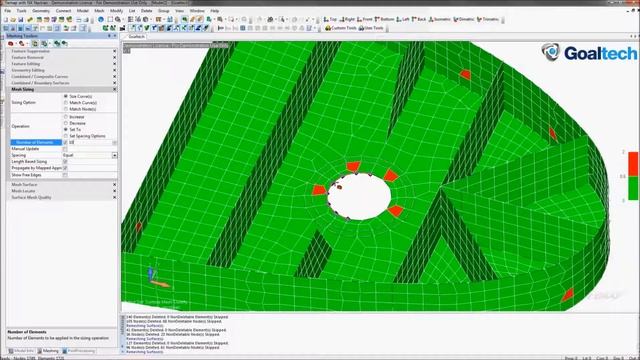Click the dashed selection box icon
640x360 pixels.
coord(110,20)
